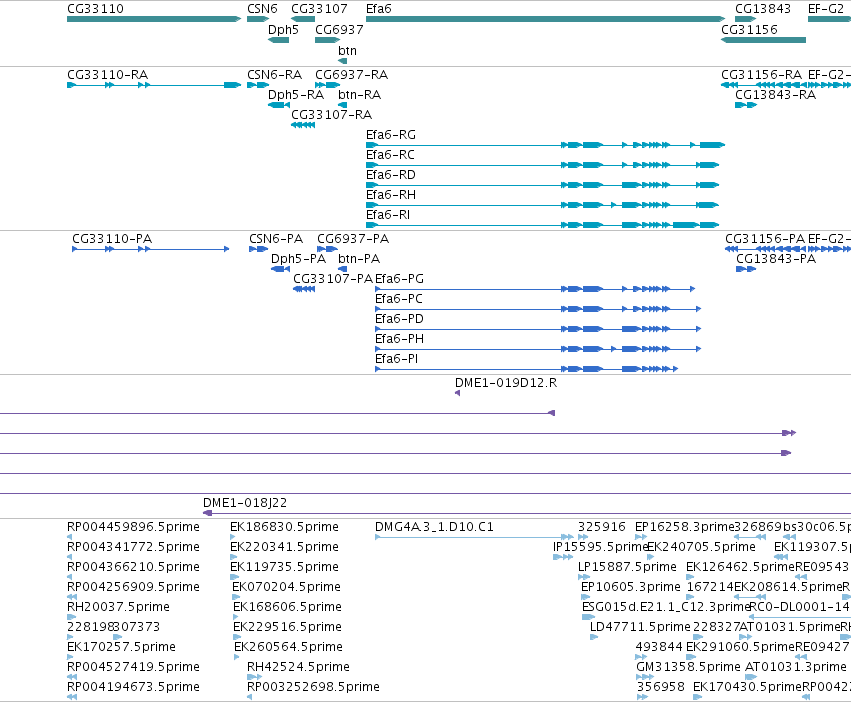This screenshot has height=702, width=851.
Task: Click the Efa6-RD transcript label
Action: click(x=391, y=175)
